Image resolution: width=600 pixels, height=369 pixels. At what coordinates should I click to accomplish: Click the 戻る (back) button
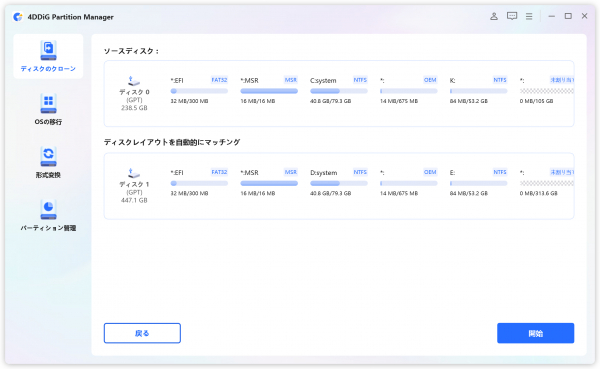(142, 333)
